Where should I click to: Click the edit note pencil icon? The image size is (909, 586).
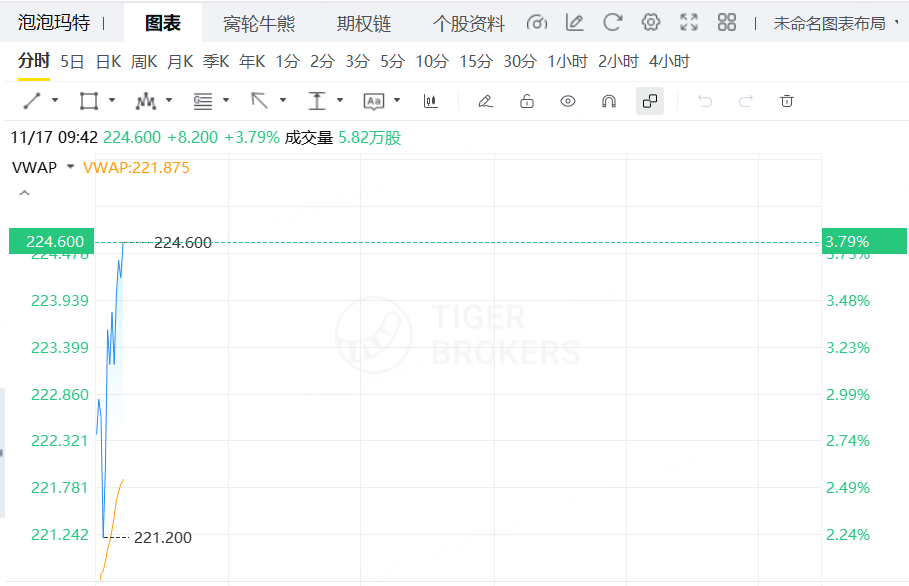pos(575,23)
